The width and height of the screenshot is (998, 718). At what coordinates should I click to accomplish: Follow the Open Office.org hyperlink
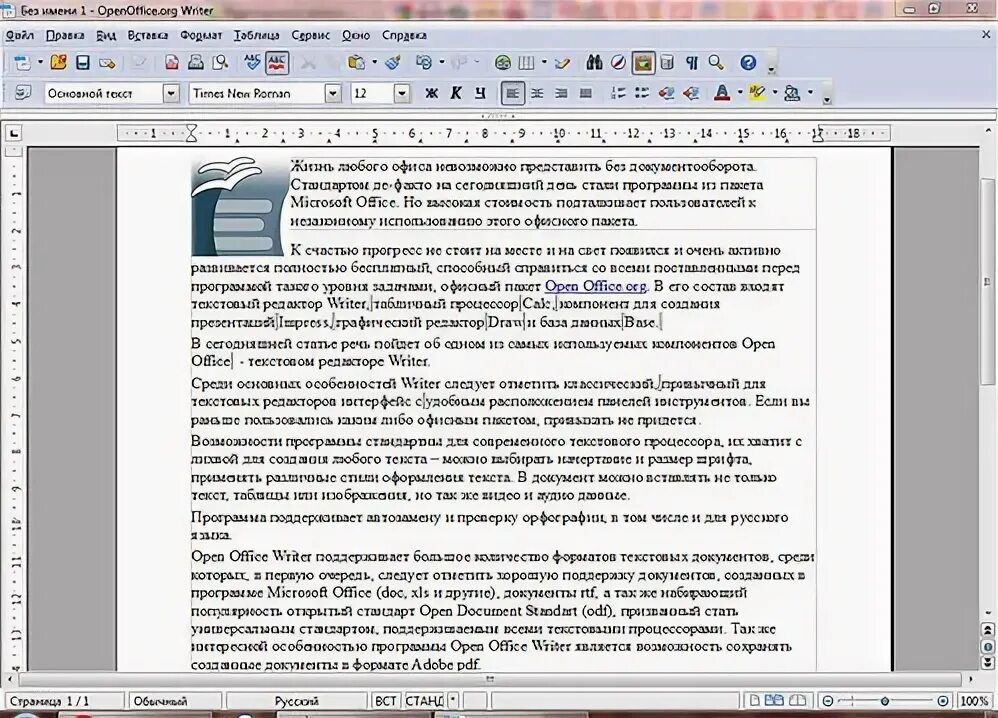[595, 286]
